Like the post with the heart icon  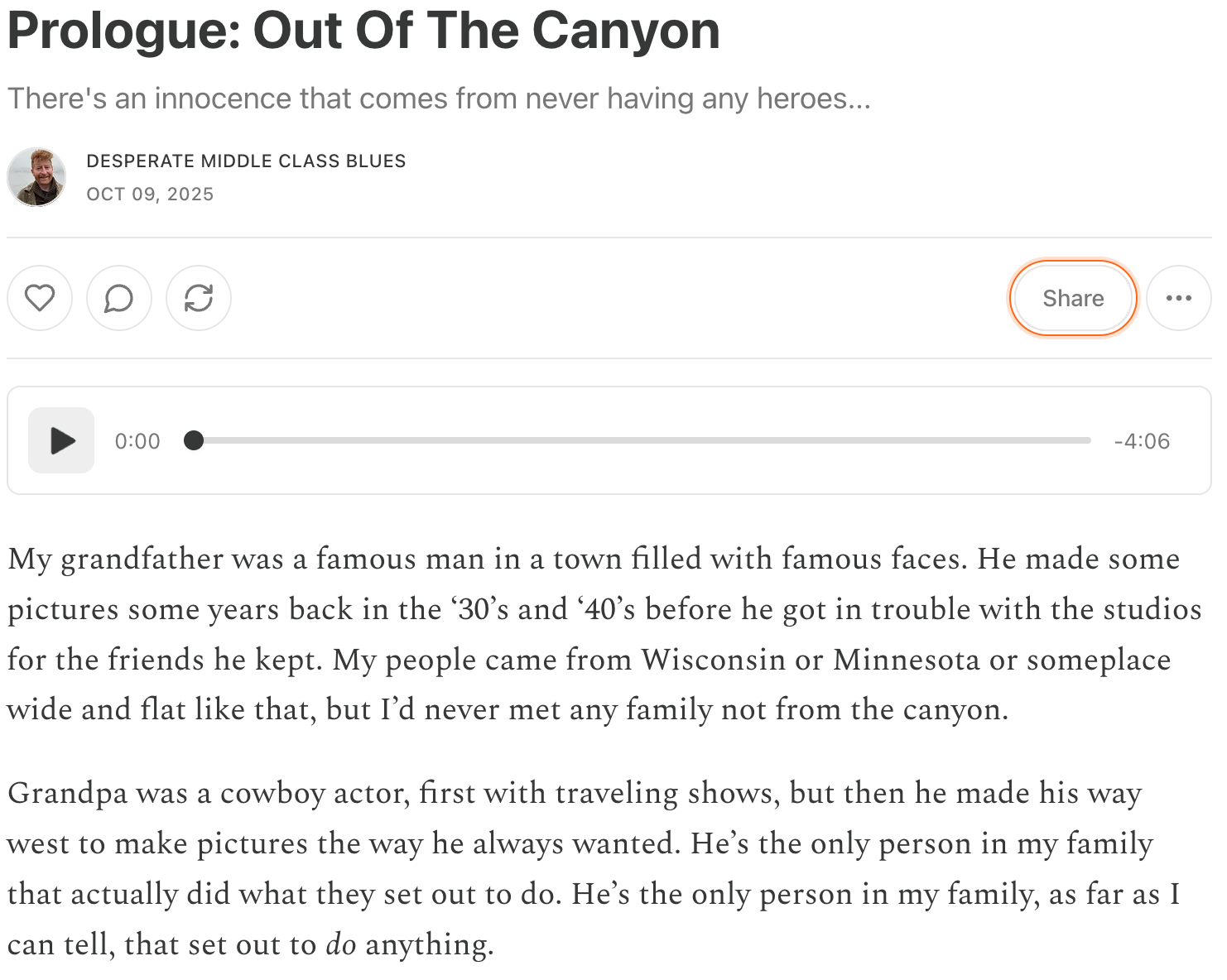click(x=40, y=298)
